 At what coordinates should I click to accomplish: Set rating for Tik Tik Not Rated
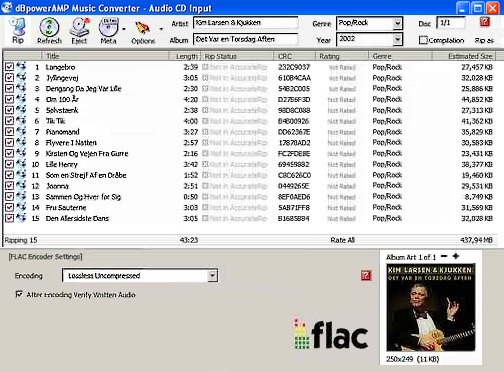342,121
